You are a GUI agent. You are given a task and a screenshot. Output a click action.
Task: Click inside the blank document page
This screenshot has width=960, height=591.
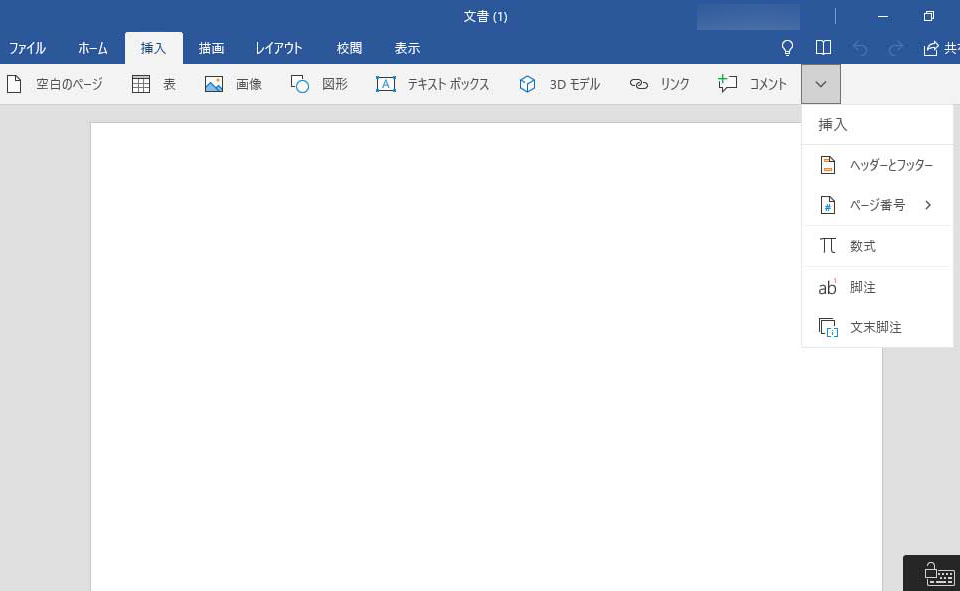450,350
